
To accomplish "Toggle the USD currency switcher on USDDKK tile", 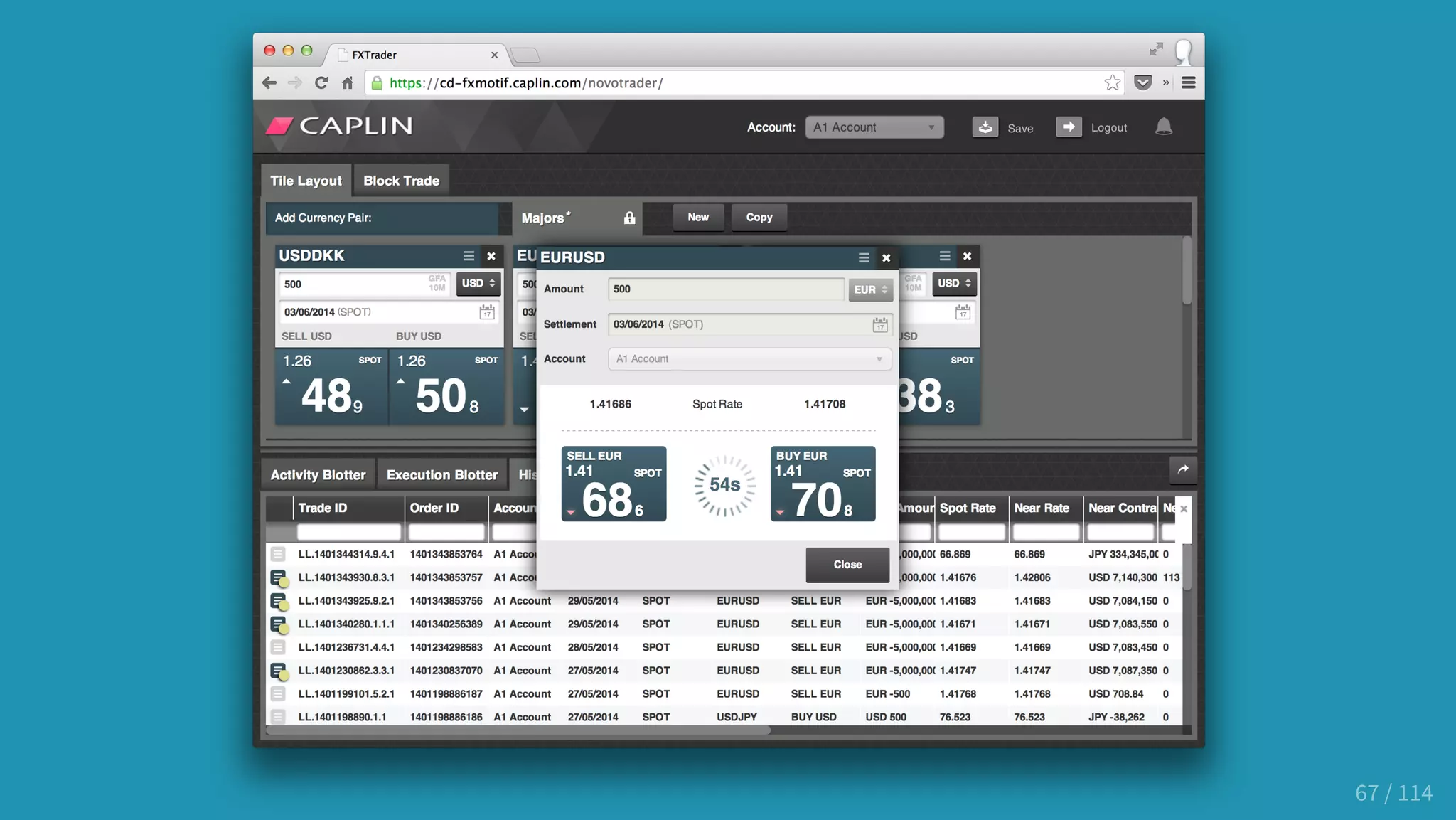I will tap(478, 284).
